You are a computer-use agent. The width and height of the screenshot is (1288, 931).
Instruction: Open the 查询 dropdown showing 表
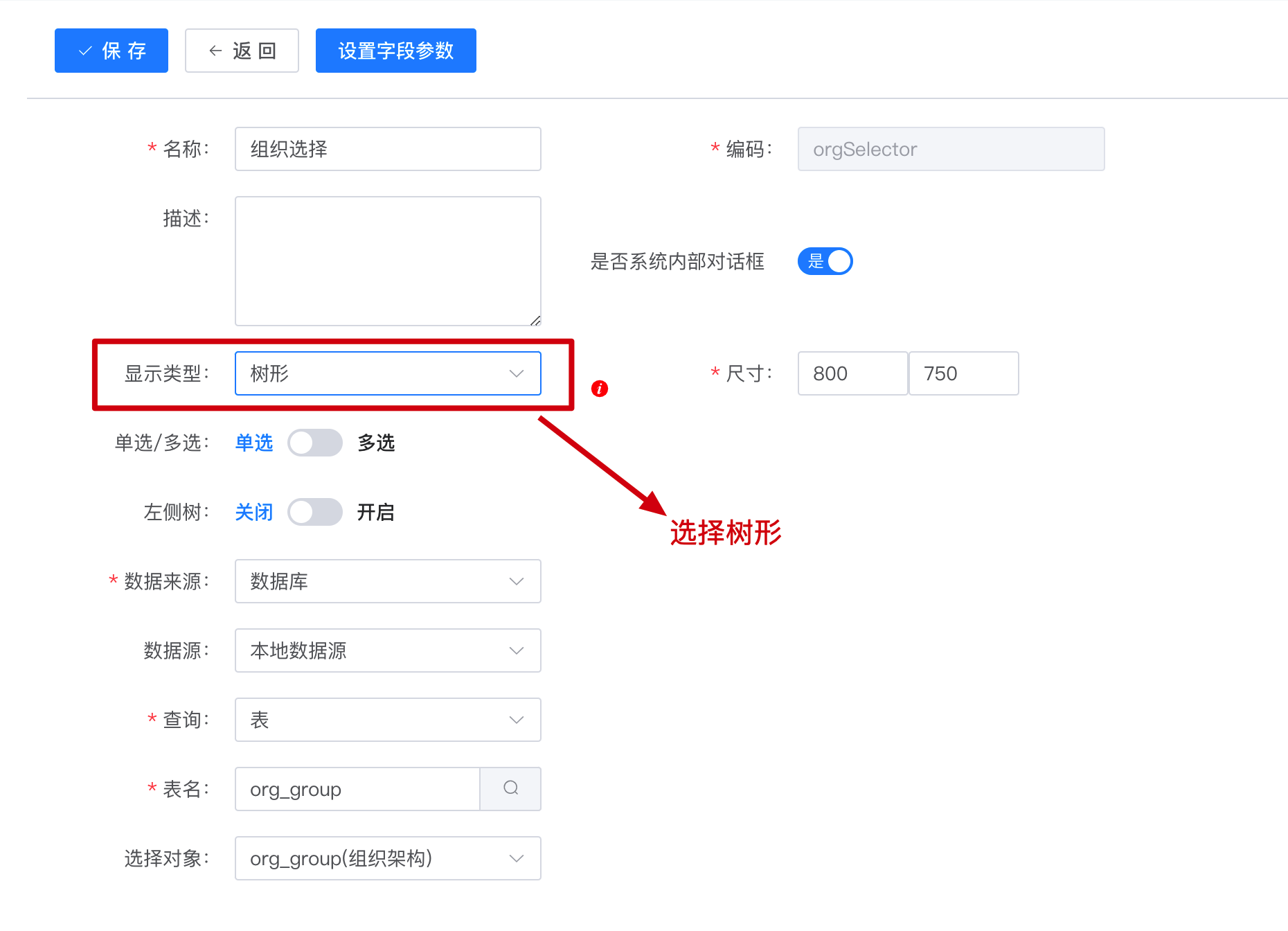pos(388,720)
